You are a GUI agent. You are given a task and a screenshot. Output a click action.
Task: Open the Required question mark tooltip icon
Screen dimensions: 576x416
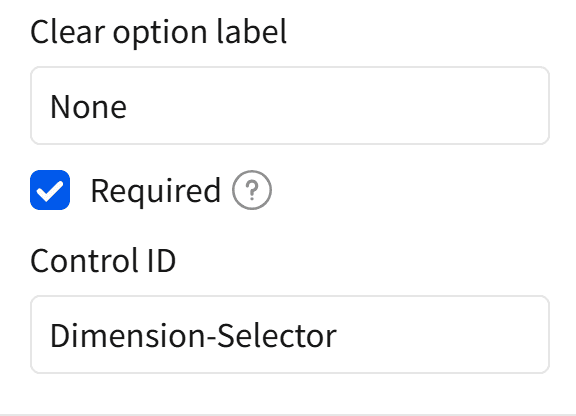click(x=252, y=190)
